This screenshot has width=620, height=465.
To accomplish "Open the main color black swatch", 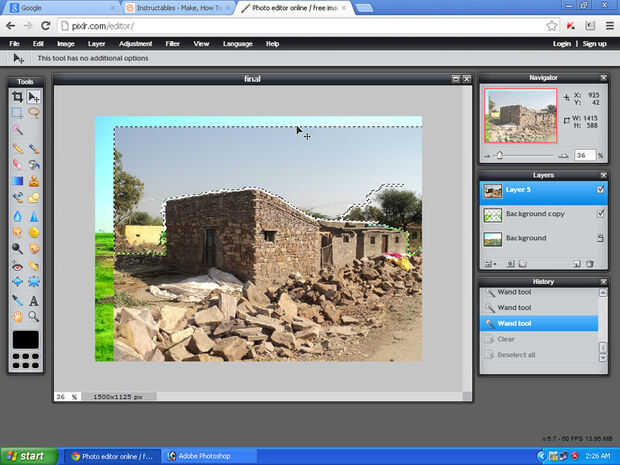I will [x=26, y=340].
